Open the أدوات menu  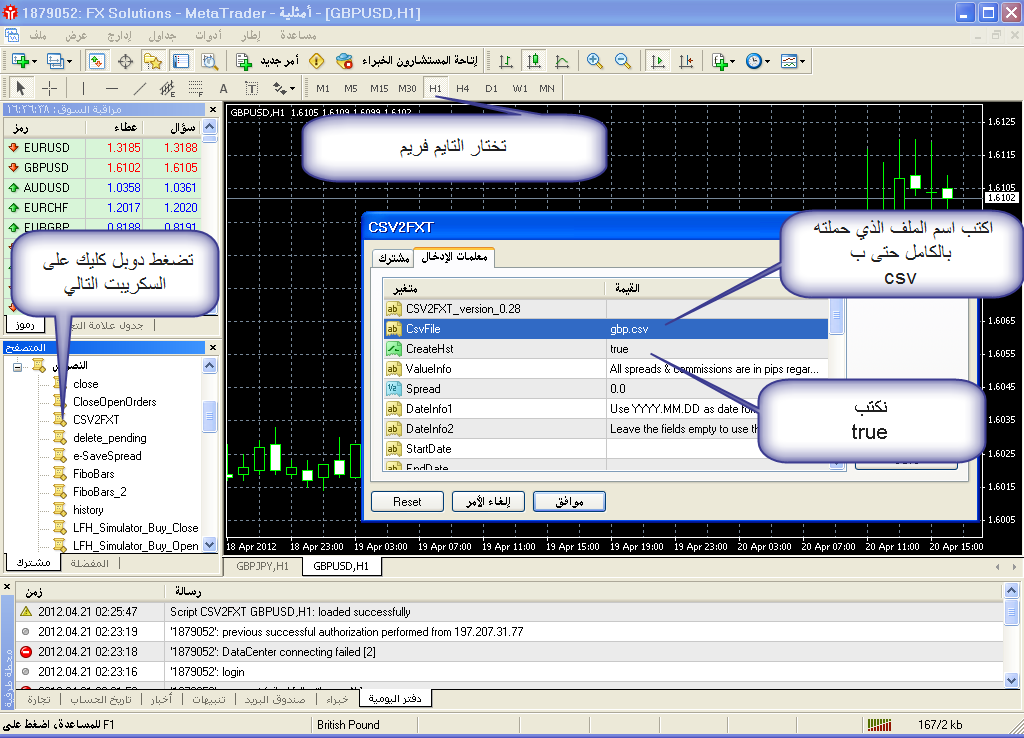pyautogui.click(x=208, y=35)
